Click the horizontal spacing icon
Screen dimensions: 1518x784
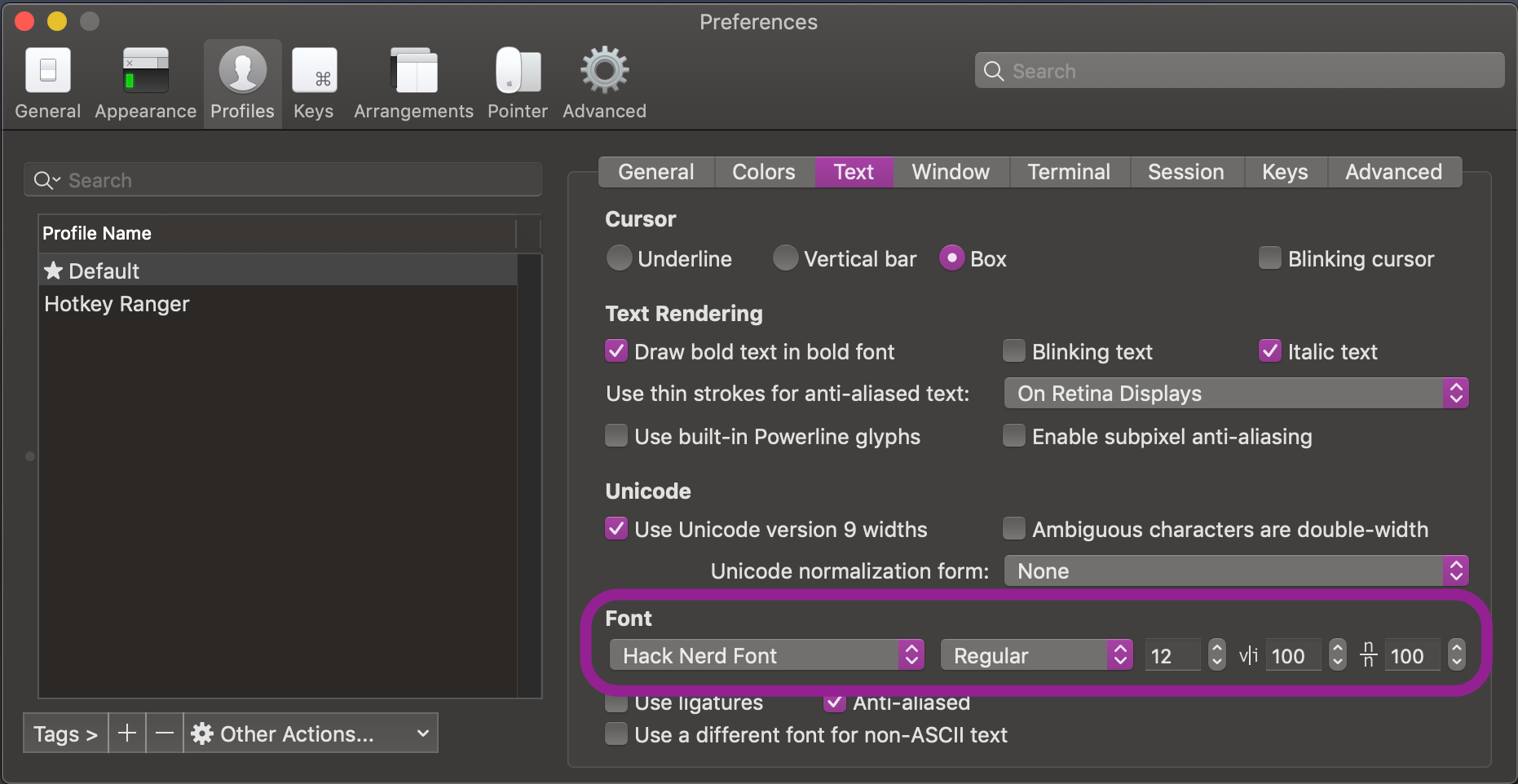pos(1248,655)
